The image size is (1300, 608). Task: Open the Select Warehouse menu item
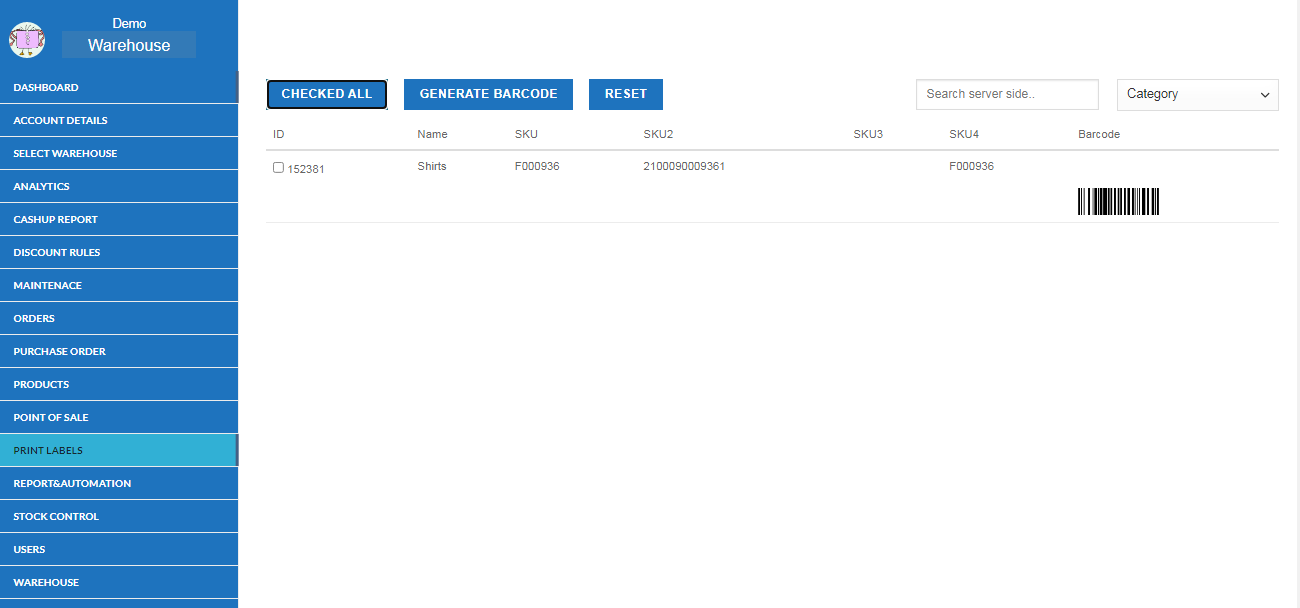pos(65,153)
